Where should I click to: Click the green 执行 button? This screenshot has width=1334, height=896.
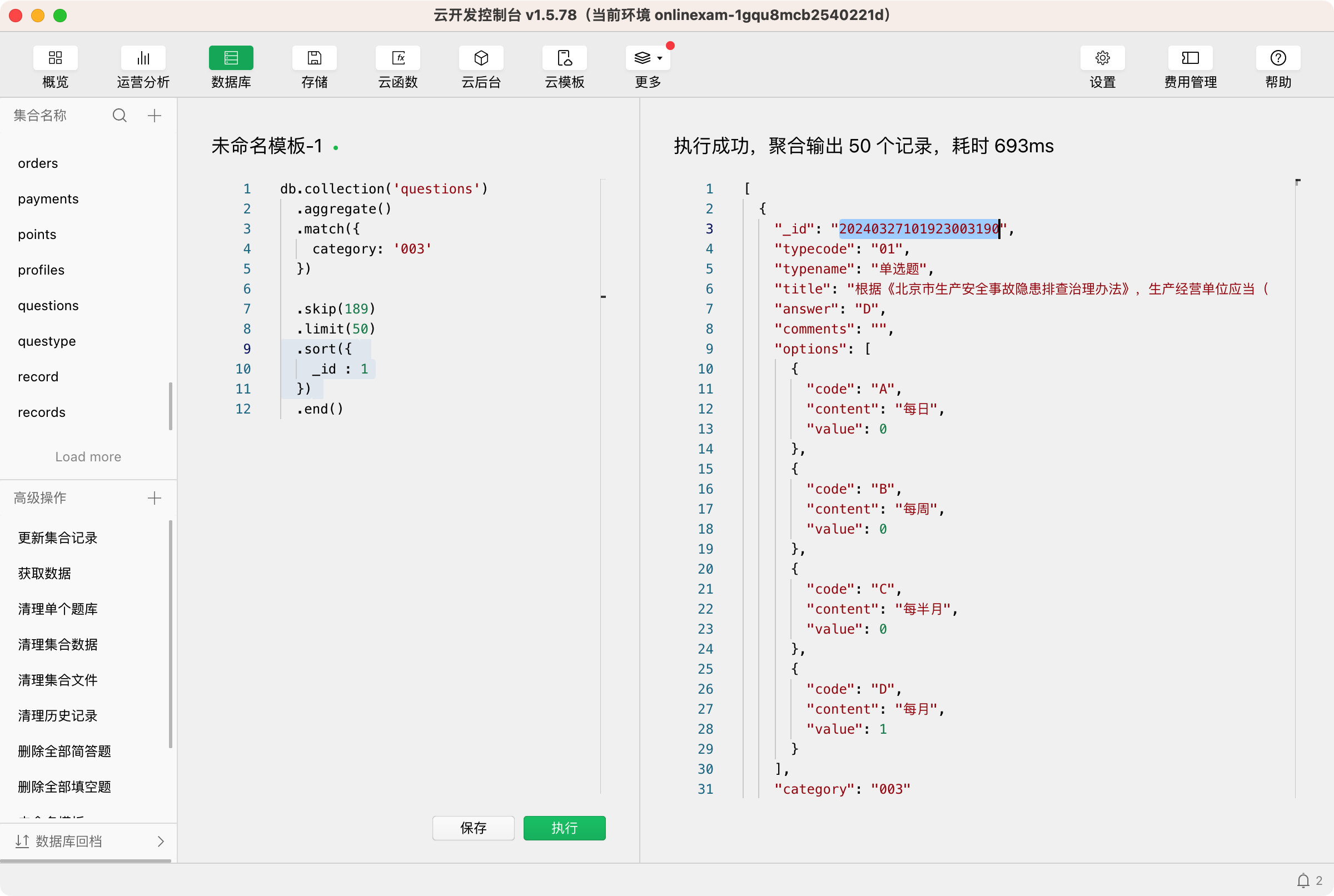[564, 828]
